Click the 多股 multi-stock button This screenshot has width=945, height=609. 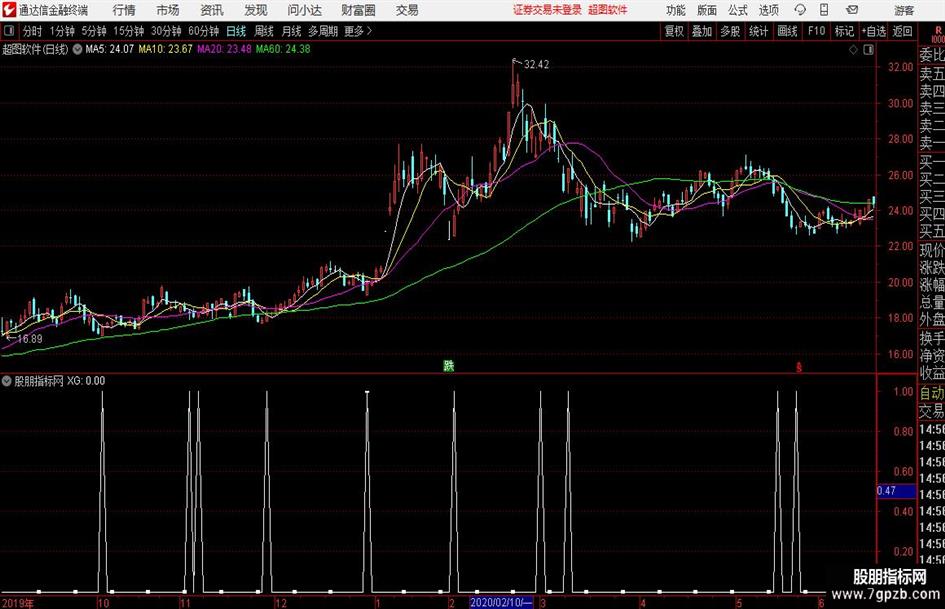730,31
